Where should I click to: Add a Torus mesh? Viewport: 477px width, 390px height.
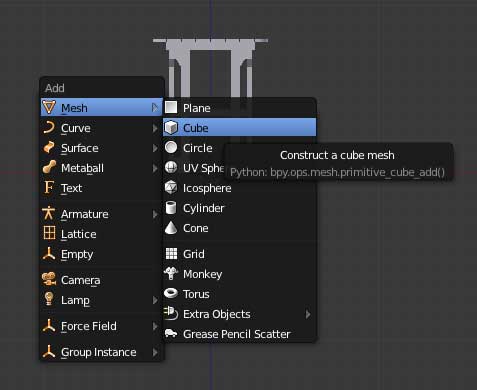[x=239, y=294]
